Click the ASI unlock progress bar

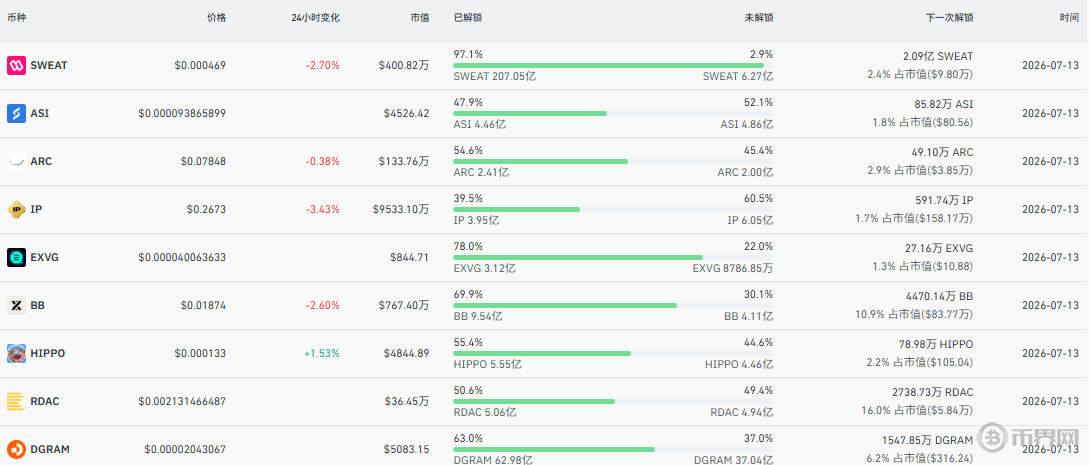(x=613, y=113)
